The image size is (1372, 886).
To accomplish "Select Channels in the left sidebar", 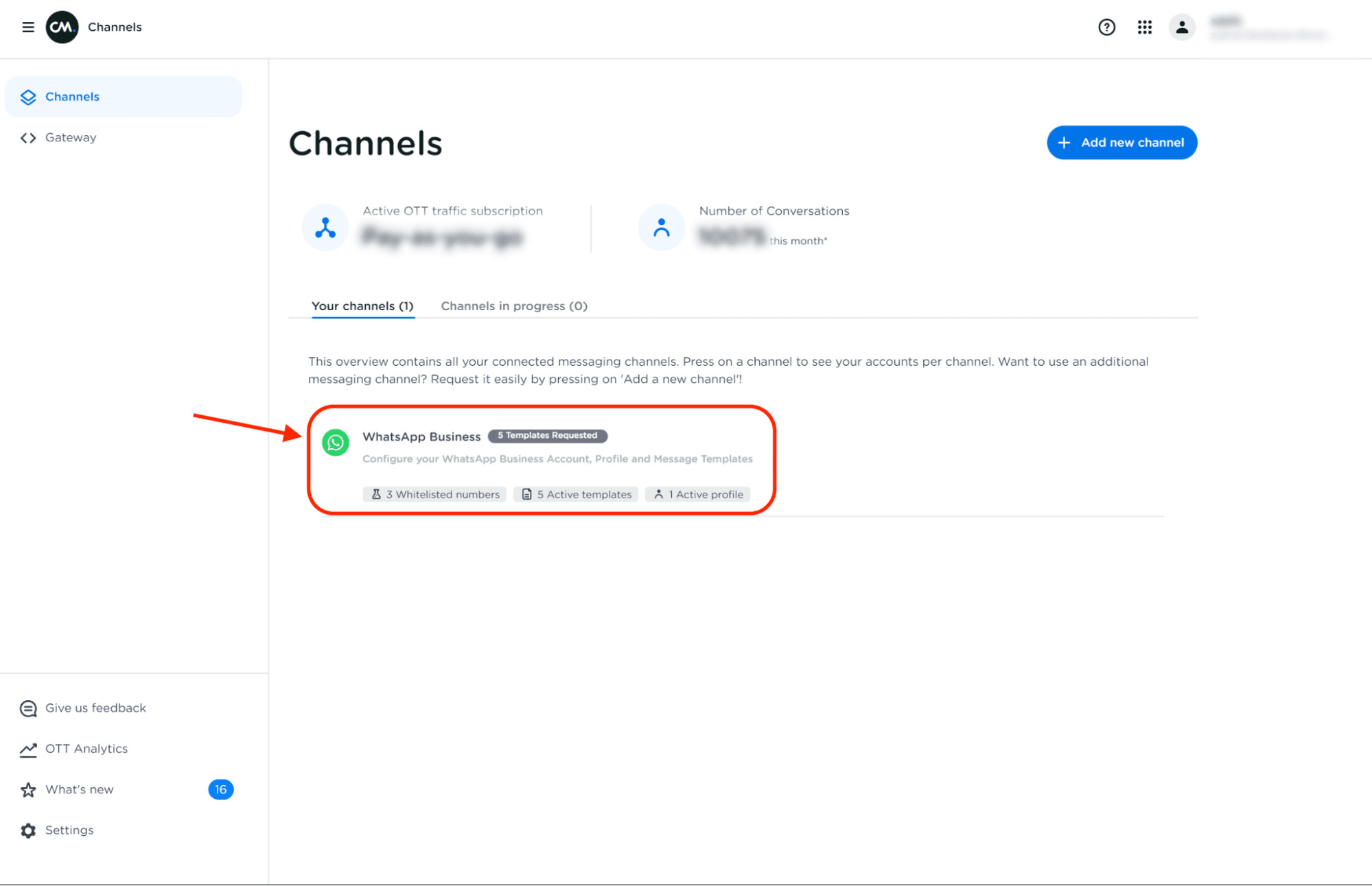I will click(x=72, y=97).
